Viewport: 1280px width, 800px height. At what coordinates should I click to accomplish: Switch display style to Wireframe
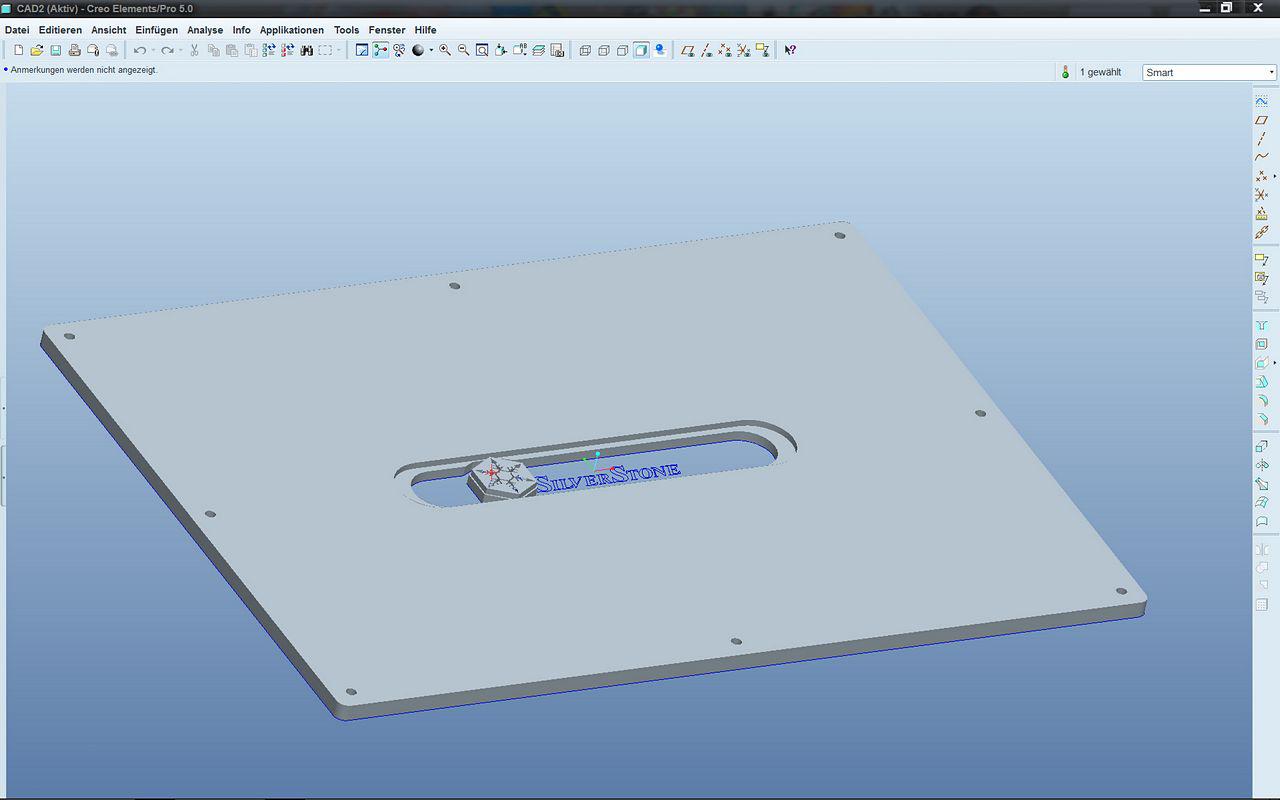pyautogui.click(x=585, y=50)
